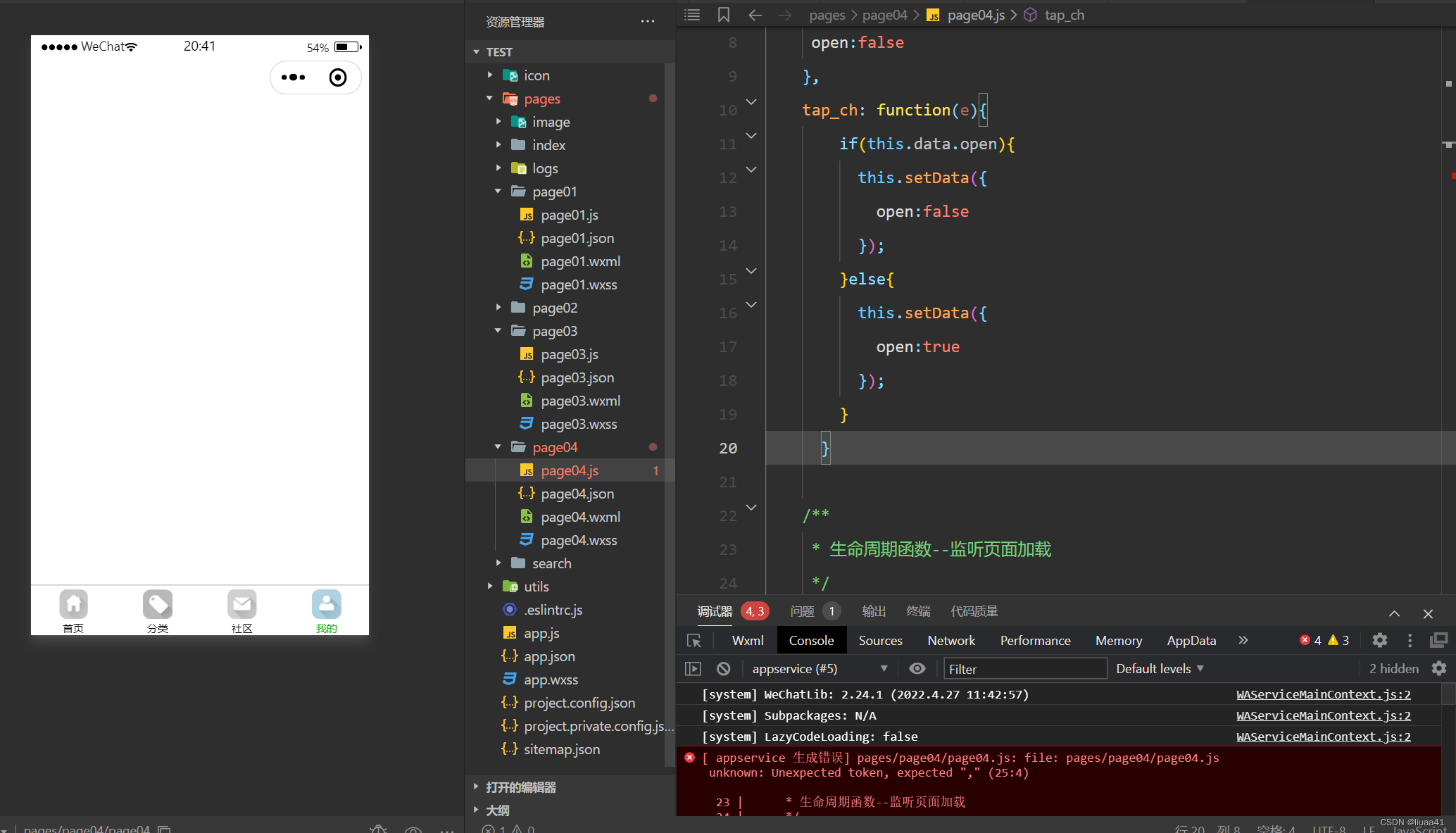This screenshot has width=1456, height=833.
Task: Navigate forward with the right arrow
Action: (786, 15)
